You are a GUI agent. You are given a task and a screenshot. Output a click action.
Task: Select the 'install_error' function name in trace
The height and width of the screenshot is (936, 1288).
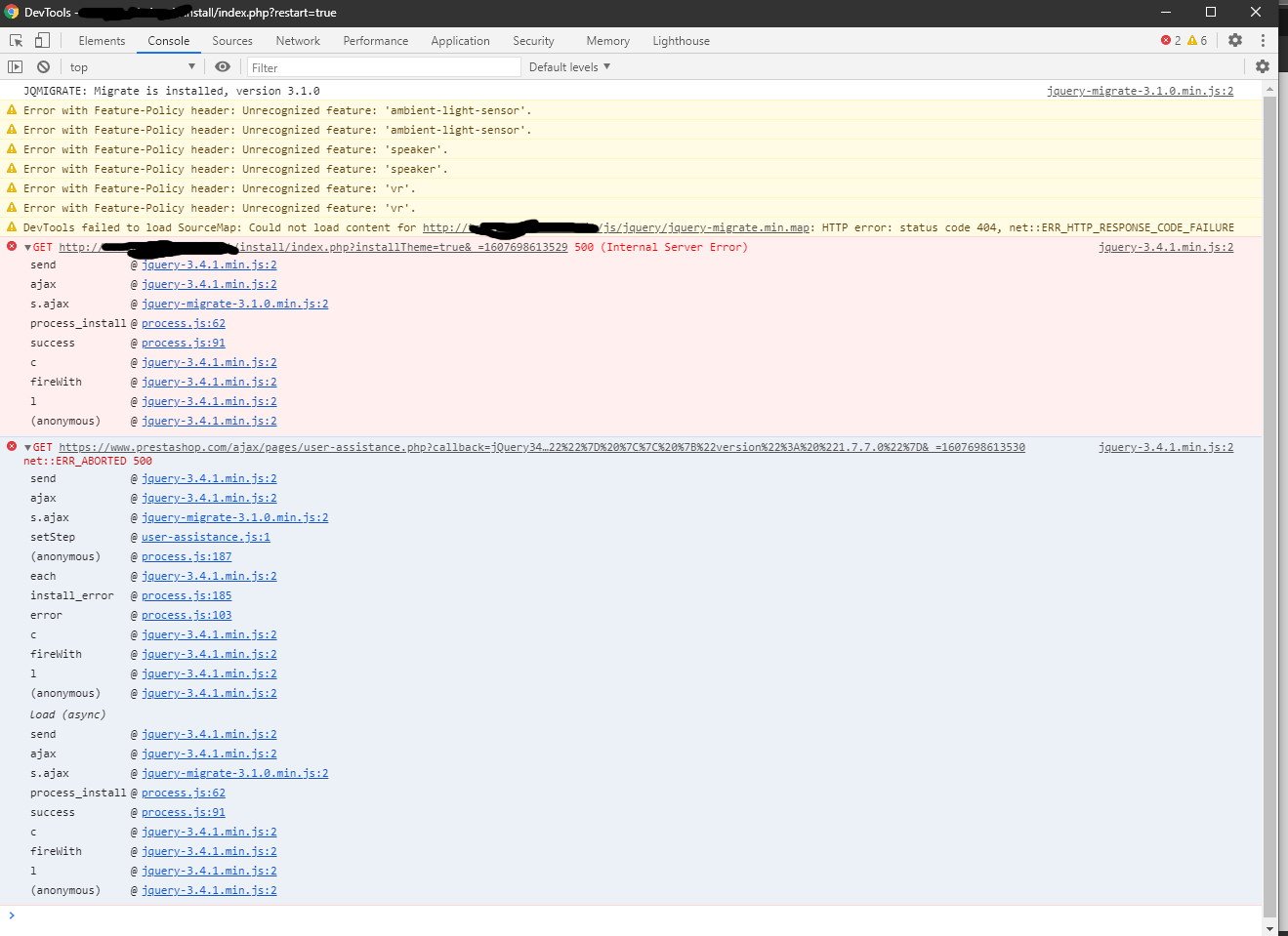[72, 595]
